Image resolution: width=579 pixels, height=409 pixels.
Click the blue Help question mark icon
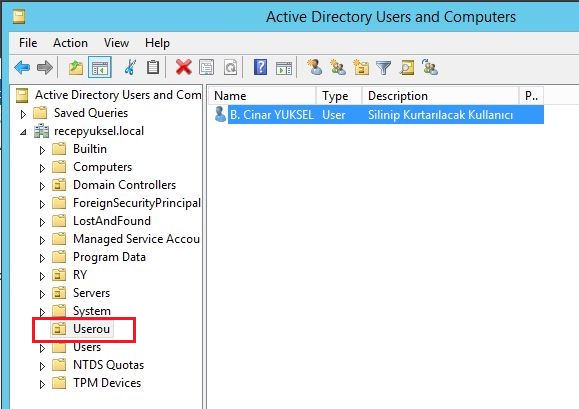pos(260,68)
